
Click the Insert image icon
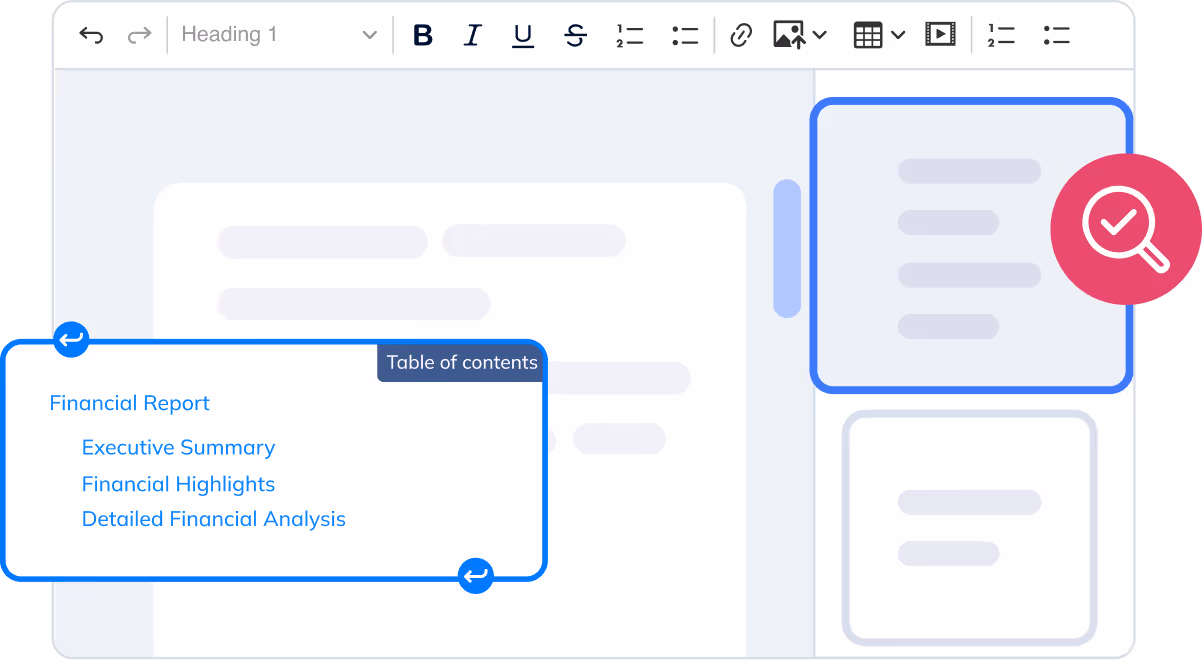click(x=789, y=36)
